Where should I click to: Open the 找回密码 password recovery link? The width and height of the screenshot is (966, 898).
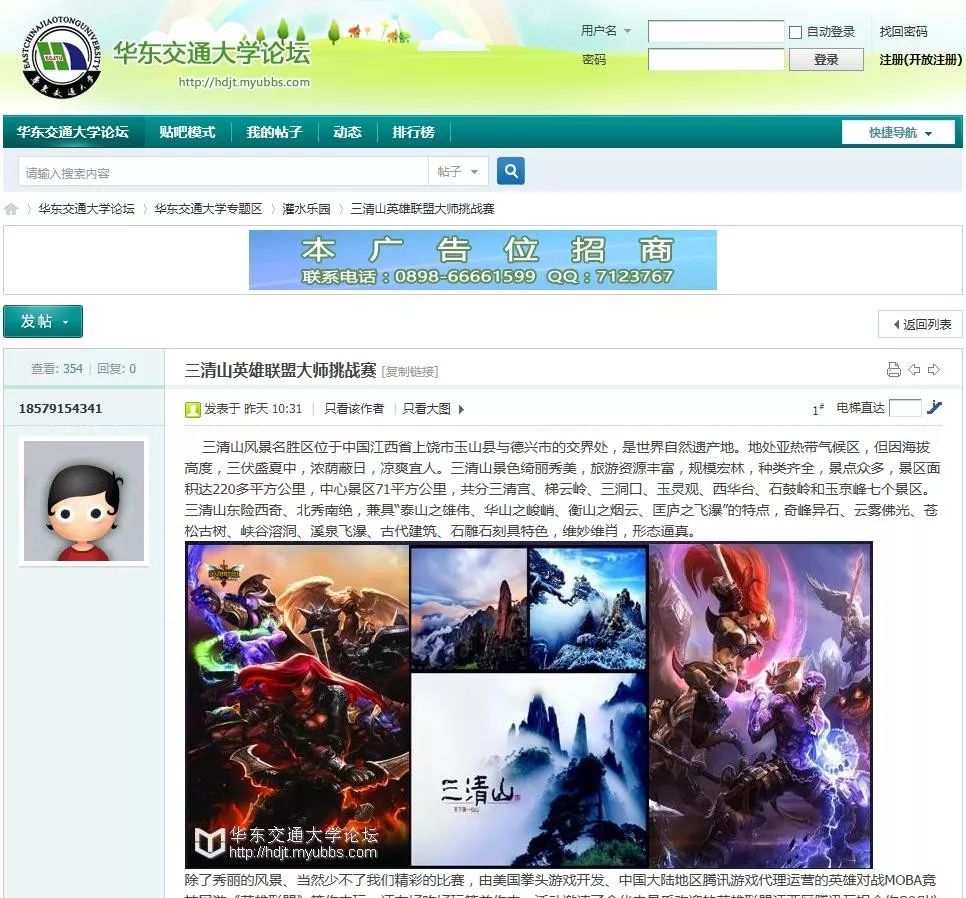coord(904,31)
